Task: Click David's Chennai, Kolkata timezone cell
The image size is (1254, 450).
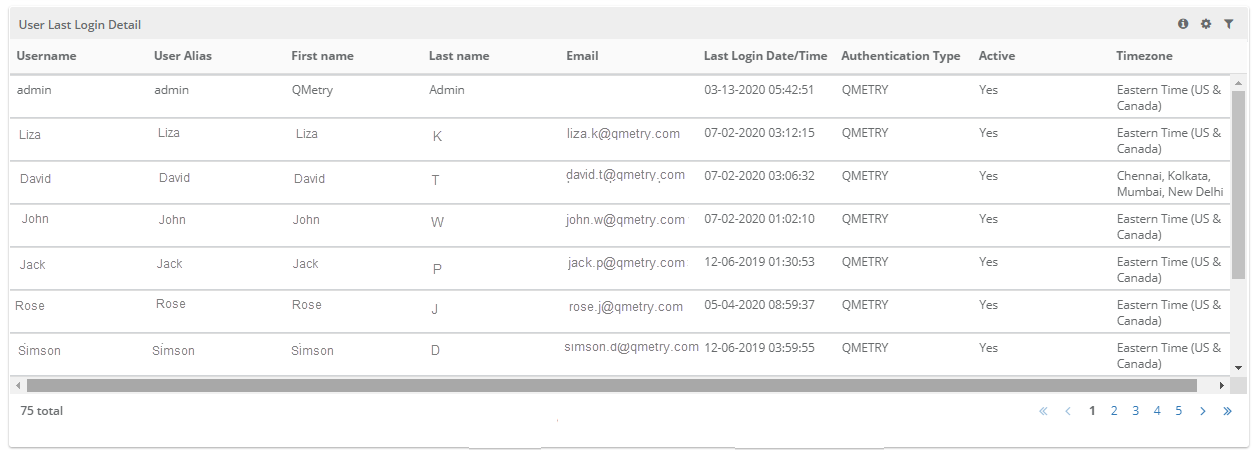Action: coord(1170,183)
